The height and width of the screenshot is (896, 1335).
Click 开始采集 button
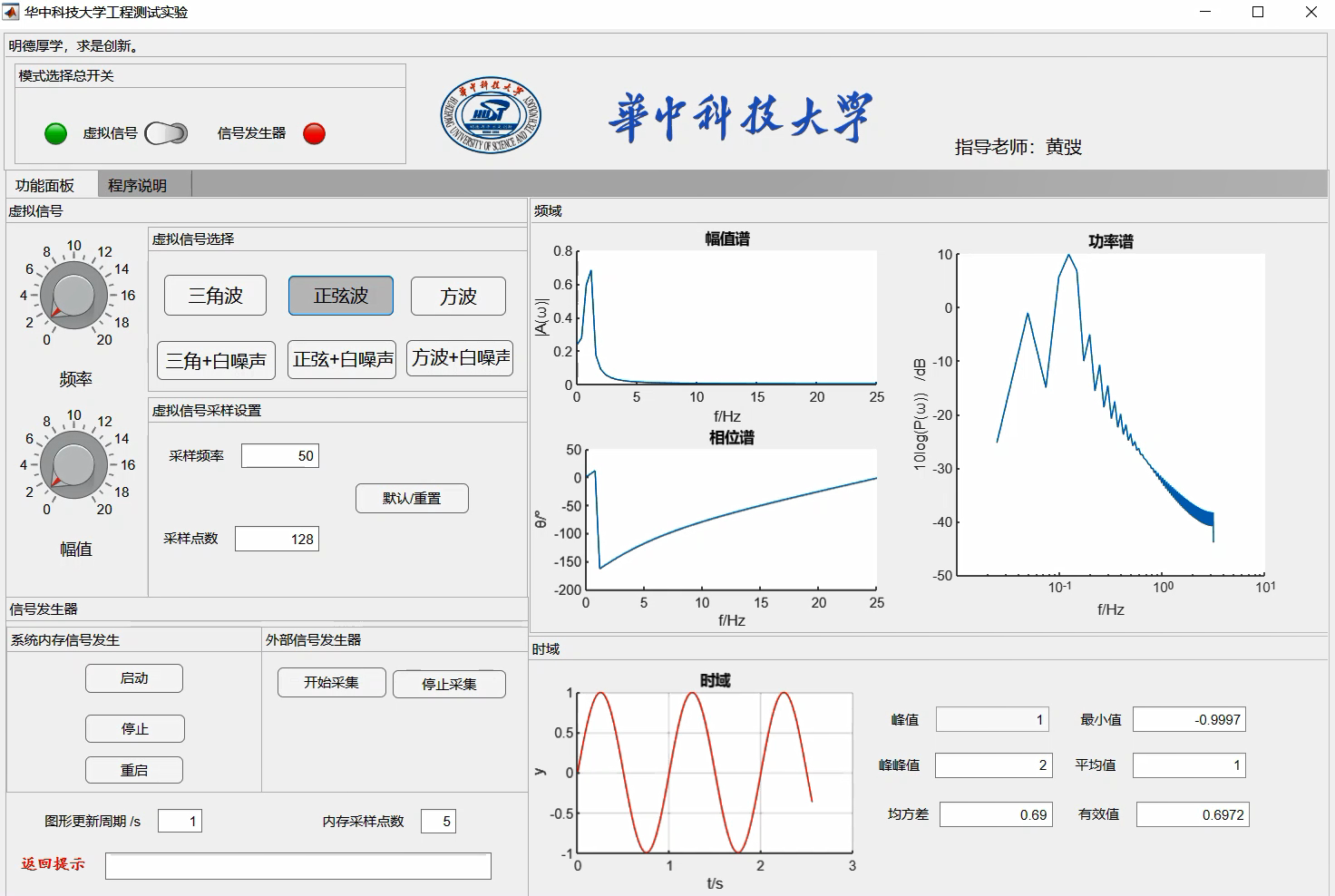click(x=331, y=683)
